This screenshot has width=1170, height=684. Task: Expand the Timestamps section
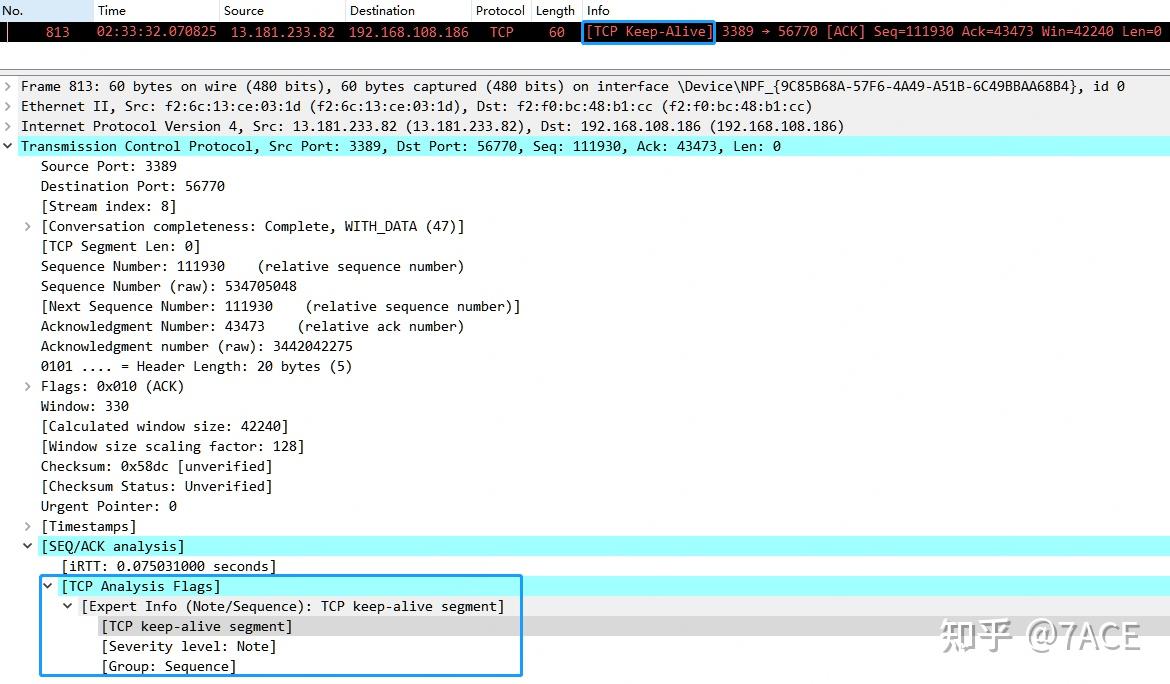(27, 526)
